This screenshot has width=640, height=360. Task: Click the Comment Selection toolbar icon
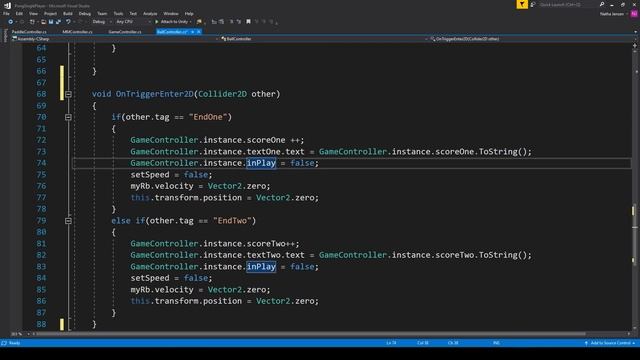231,22
